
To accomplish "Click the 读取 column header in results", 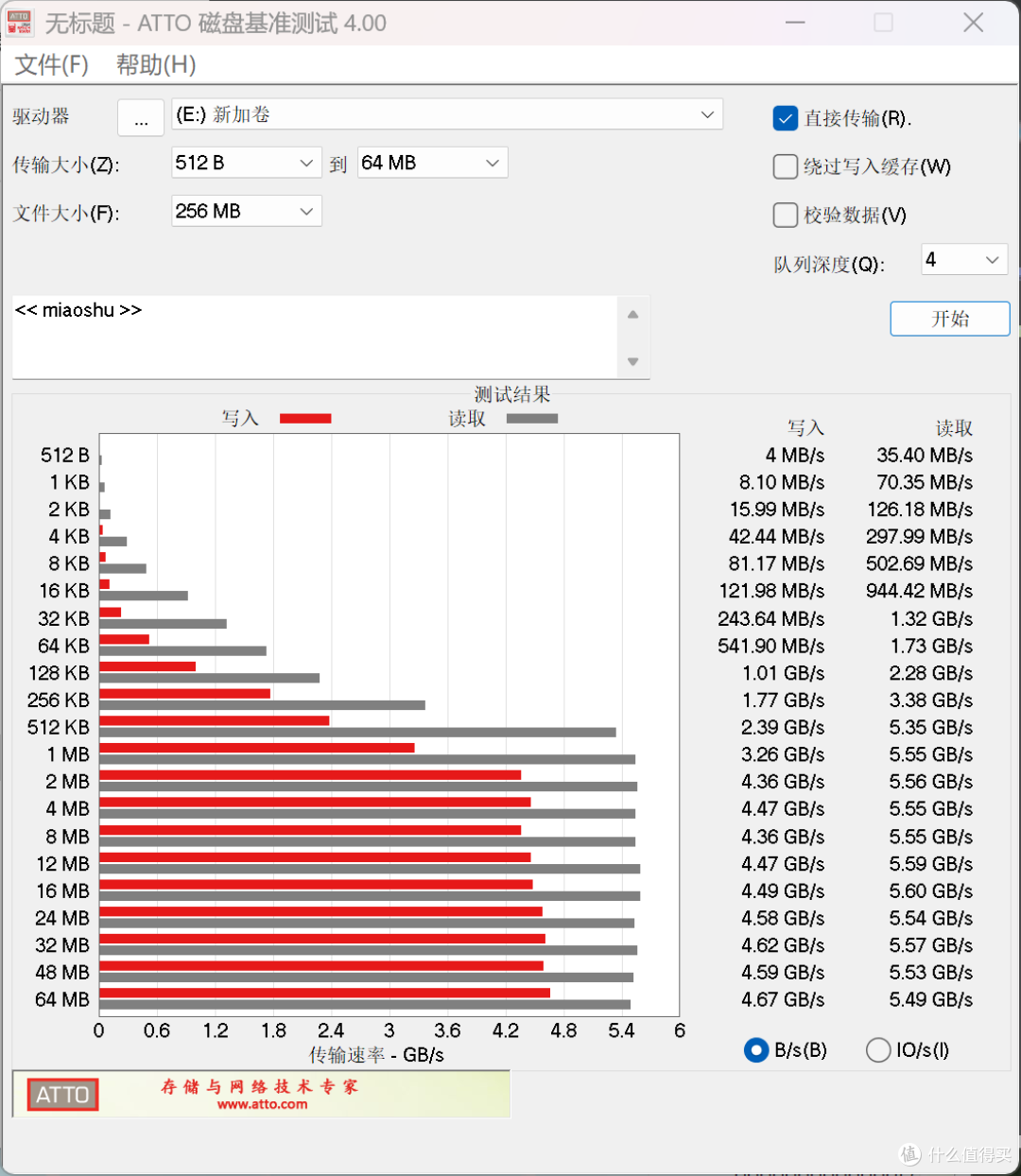I will coord(955,428).
